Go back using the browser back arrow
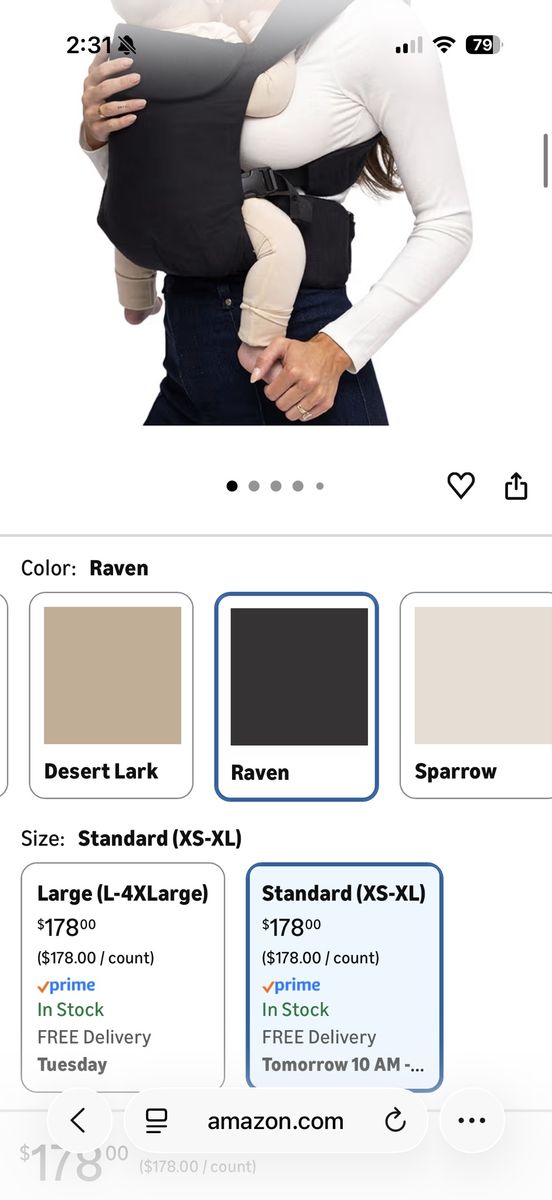Image resolution: width=552 pixels, height=1200 pixels. click(x=78, y=1121)
